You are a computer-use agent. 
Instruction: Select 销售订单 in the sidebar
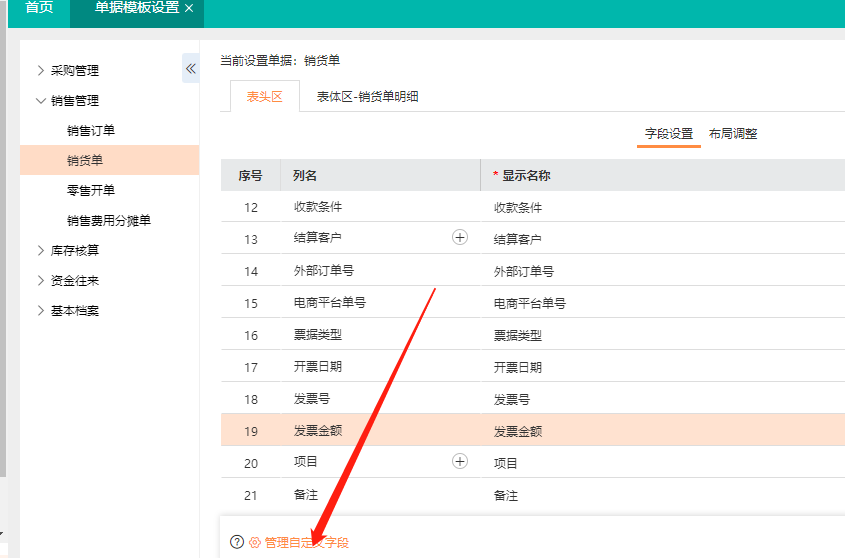pos(91,131)
